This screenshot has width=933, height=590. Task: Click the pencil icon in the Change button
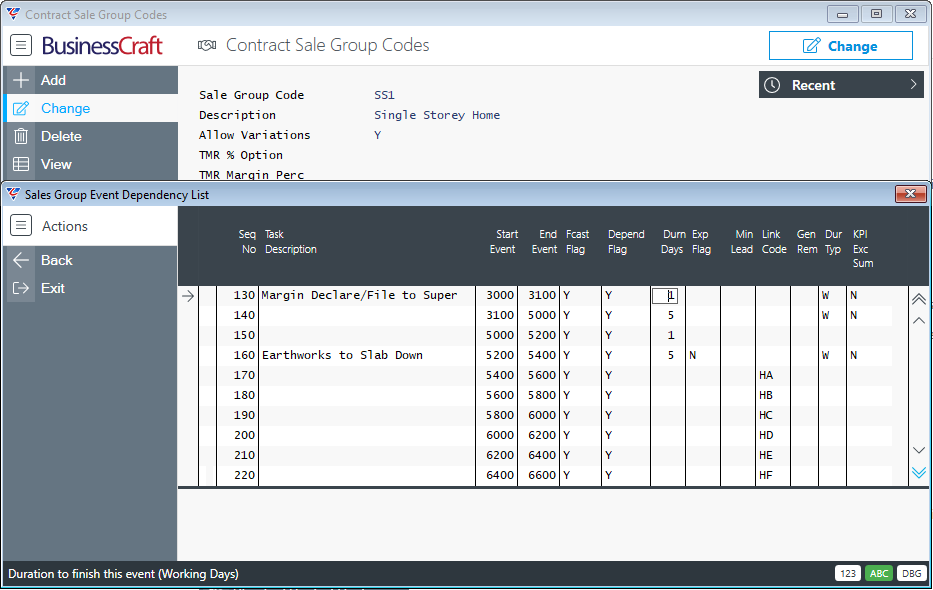click(811, 46)
